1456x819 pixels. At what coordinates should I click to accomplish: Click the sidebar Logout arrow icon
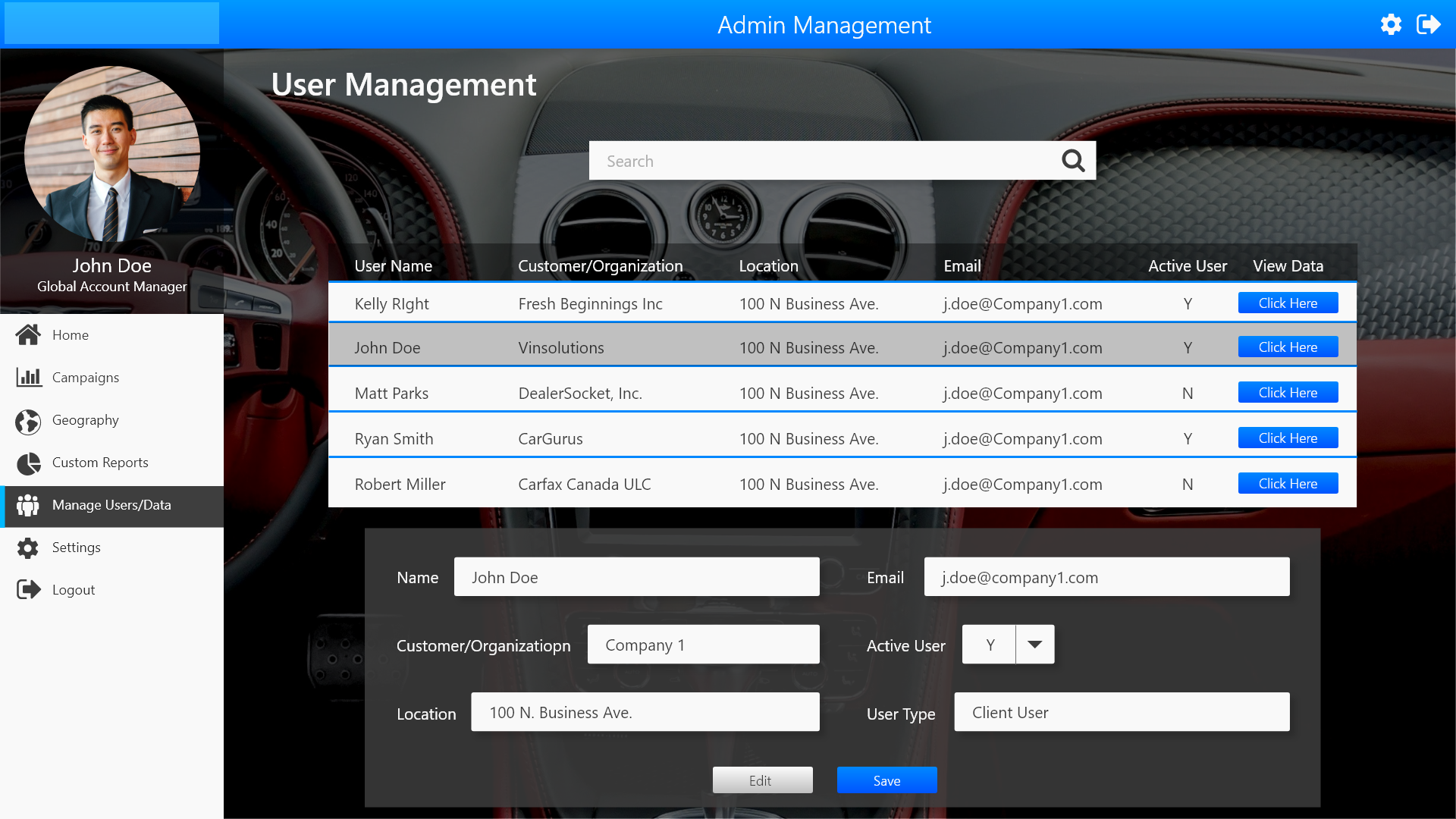pos(29,589)
